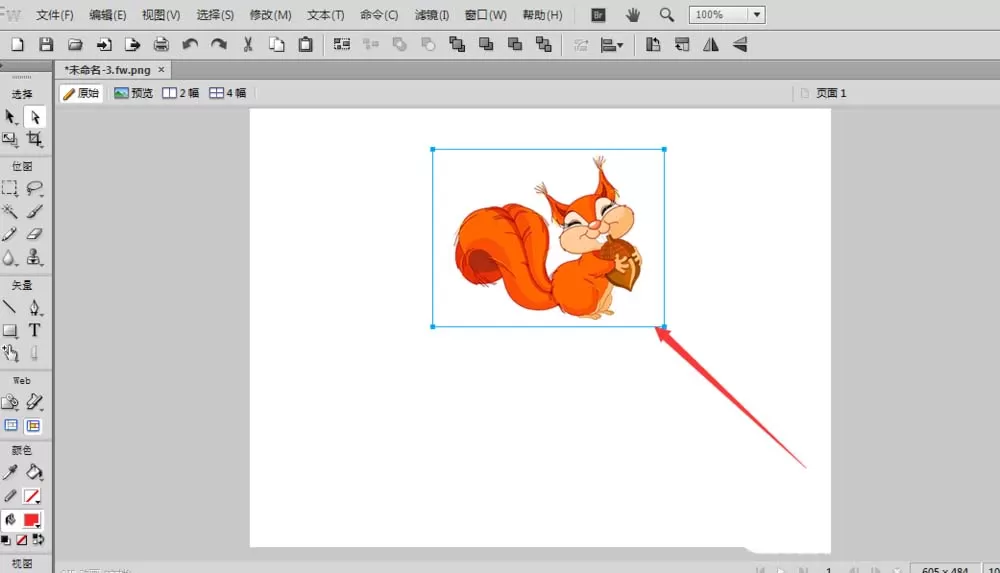
Task: Open the 100% zoom dropdown
Action: pos(756,15)
